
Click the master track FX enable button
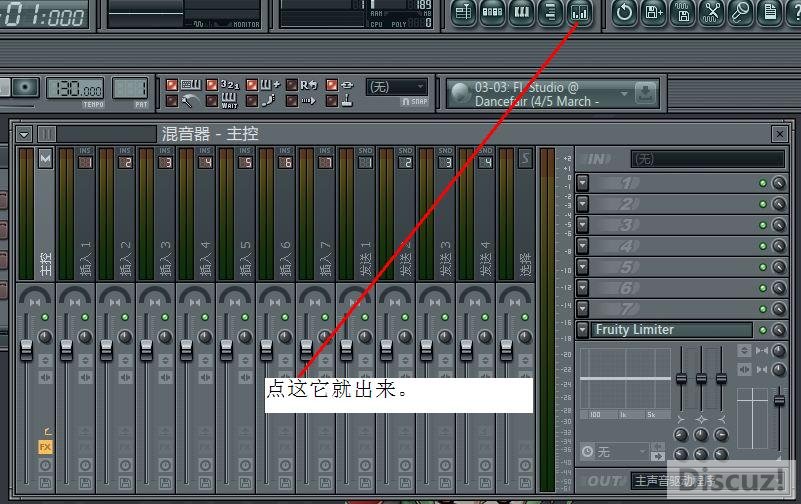click(x=45, y=447)
